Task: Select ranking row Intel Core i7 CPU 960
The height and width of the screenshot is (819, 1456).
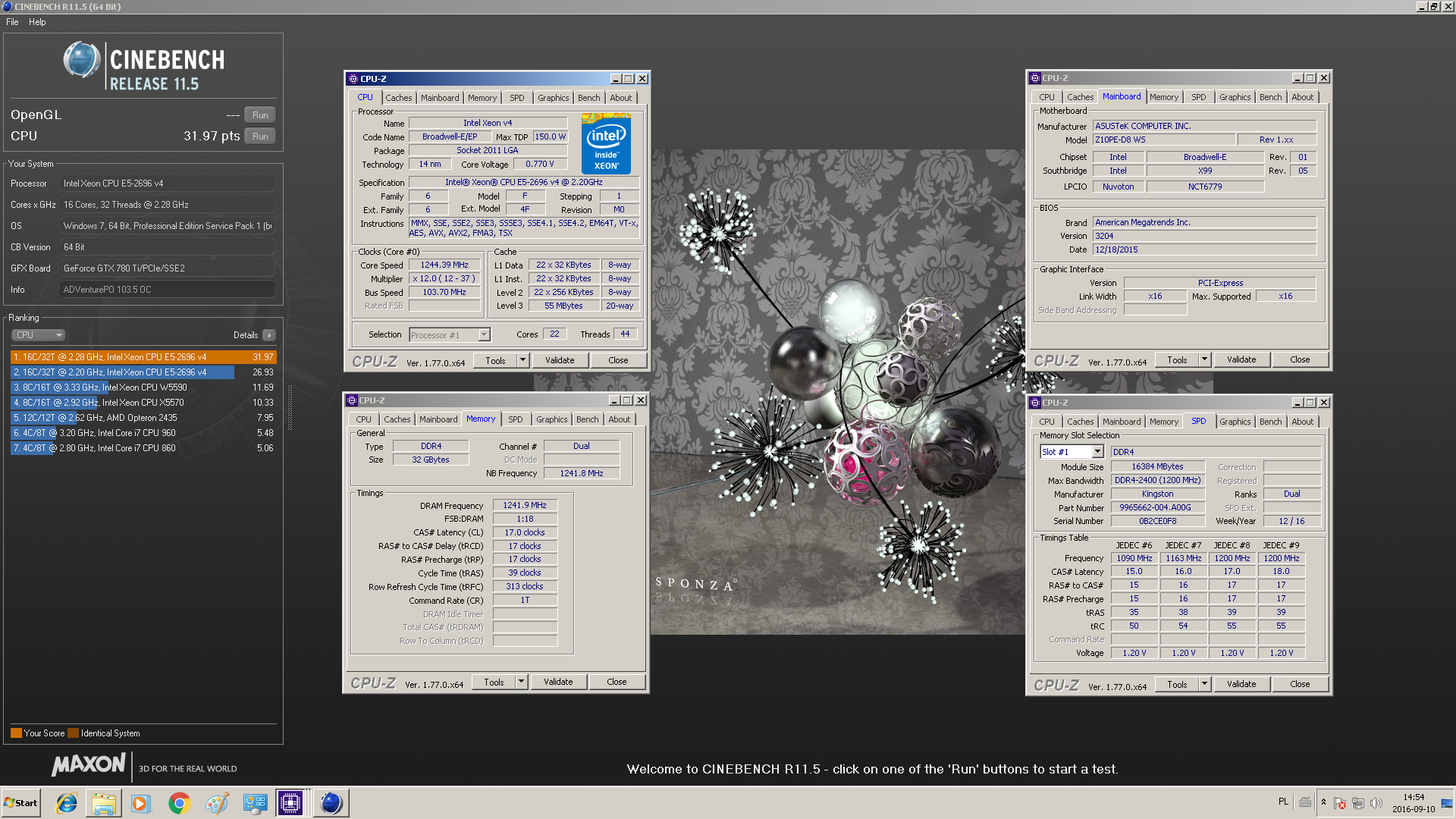Action: 143,433
